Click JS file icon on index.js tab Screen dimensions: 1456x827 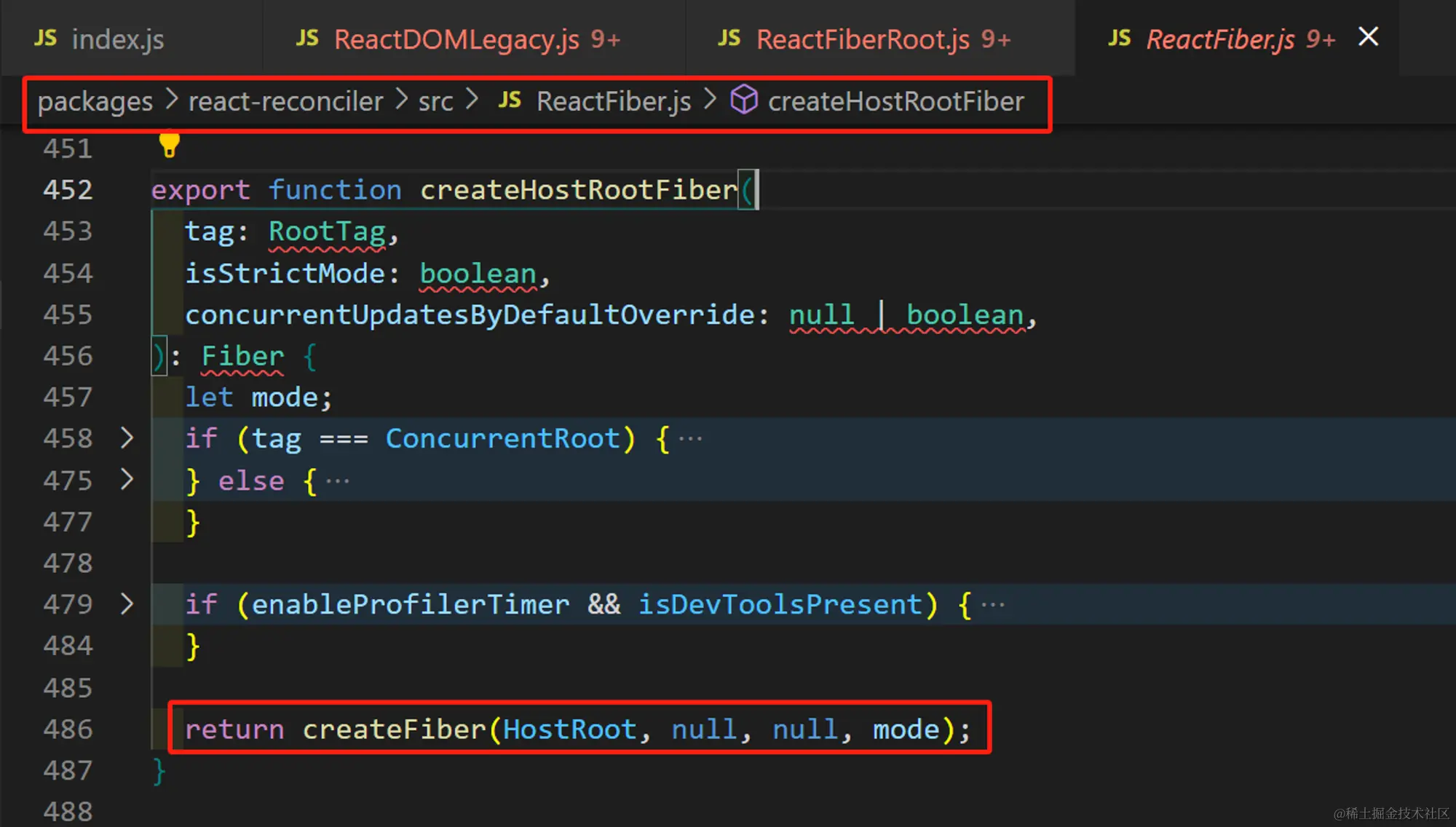tap(45, 38)
